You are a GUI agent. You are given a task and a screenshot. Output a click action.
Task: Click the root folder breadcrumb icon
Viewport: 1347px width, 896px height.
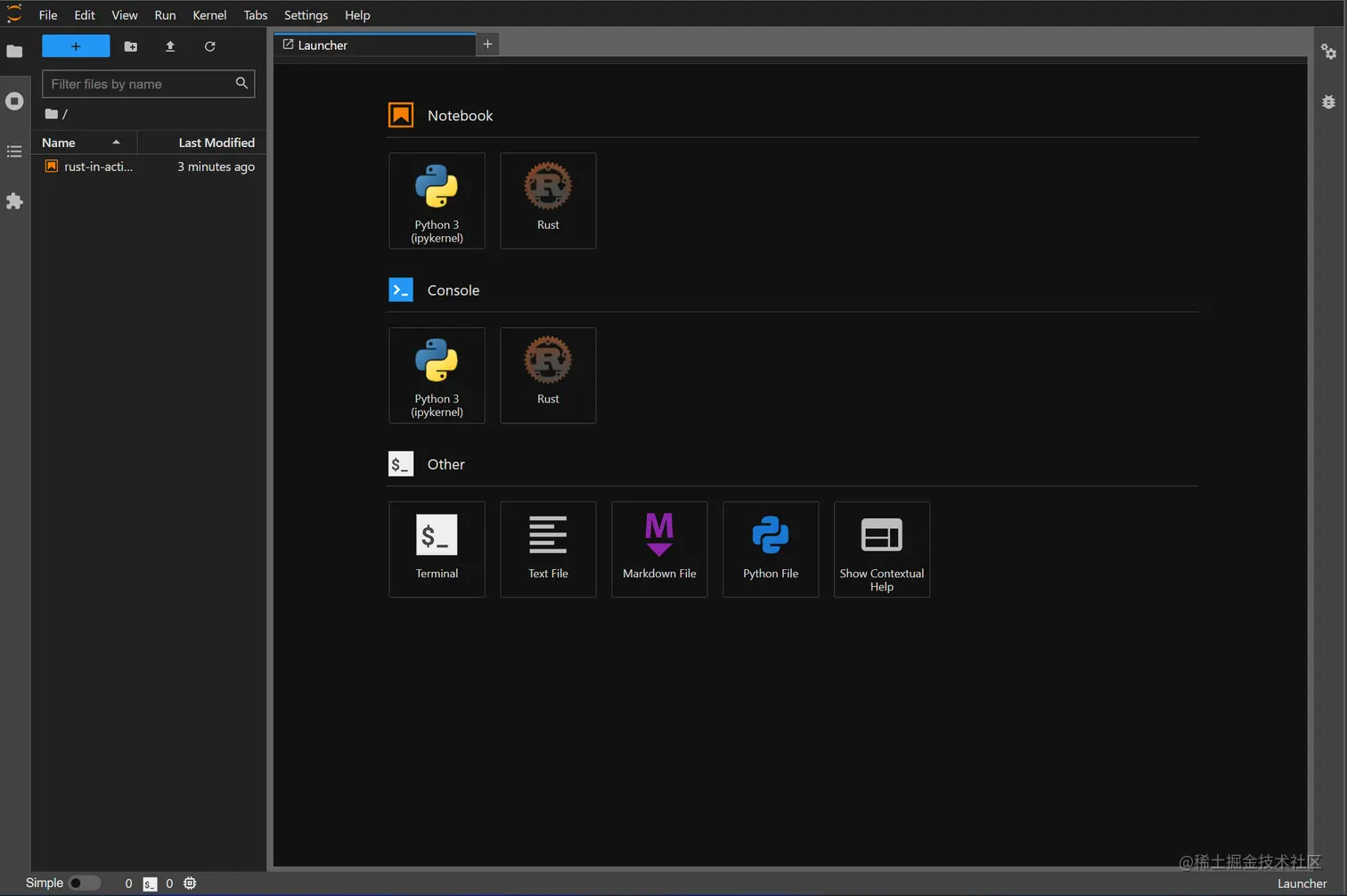(52, 114)
